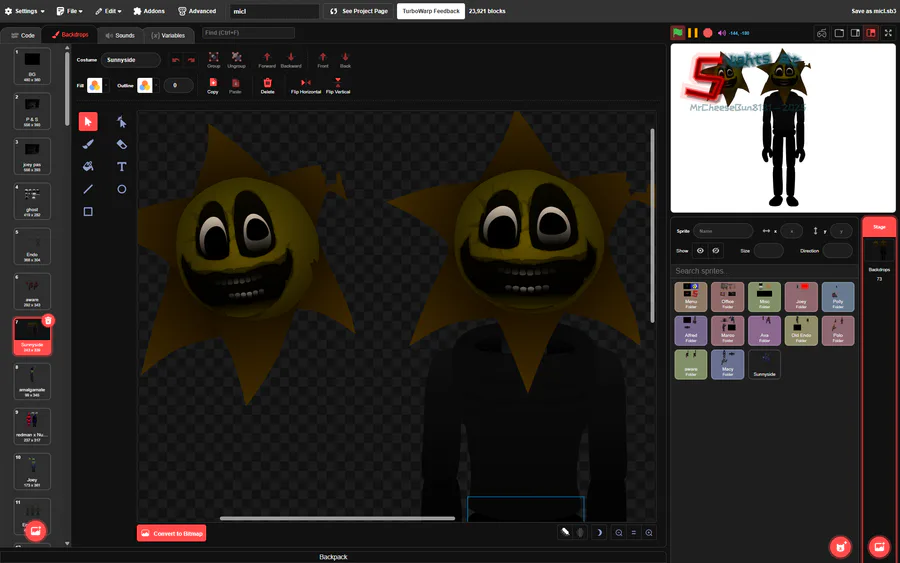Switch to the Backdrops tab

(70, 35)
